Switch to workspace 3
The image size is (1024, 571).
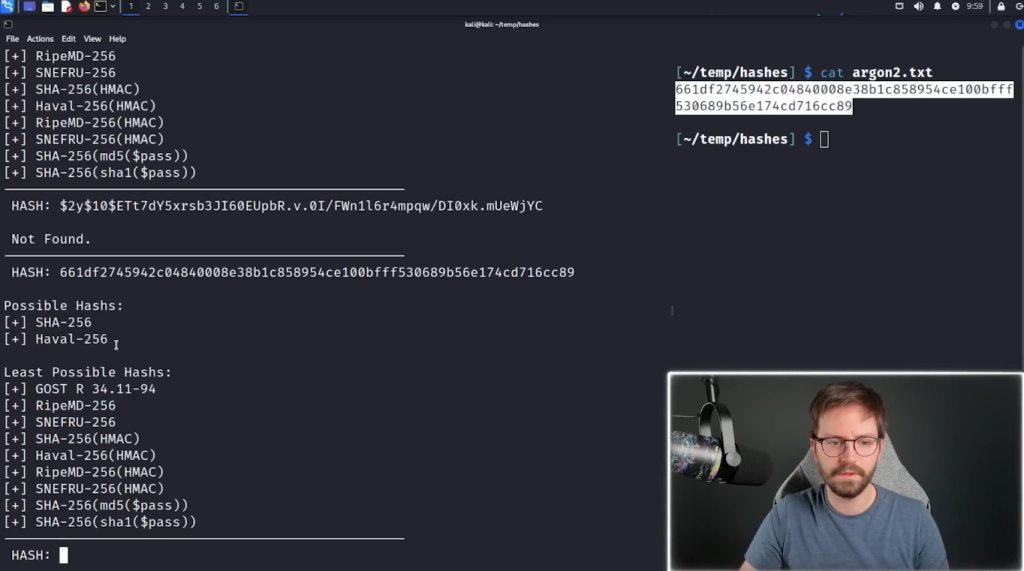[x=165, y=7]
